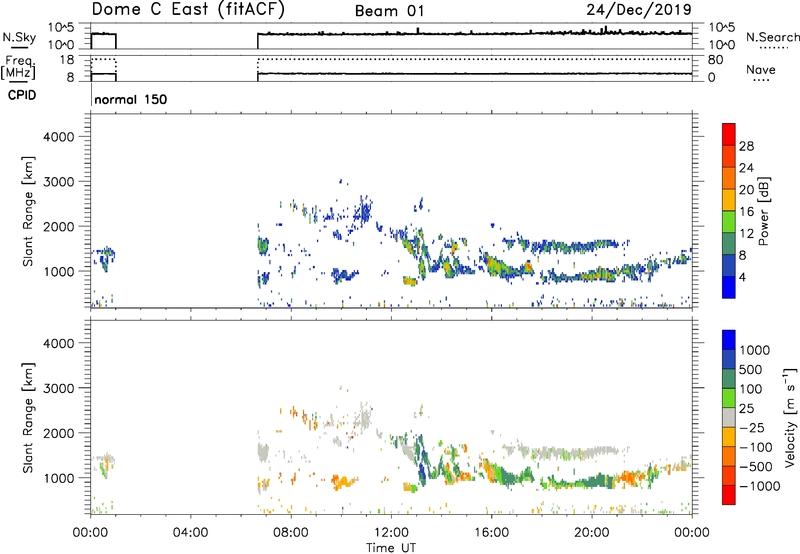This screenshot has height=554, width=800.
Task: Click the '1000' range tick in velocity panel
Action: tap(58, 478)
